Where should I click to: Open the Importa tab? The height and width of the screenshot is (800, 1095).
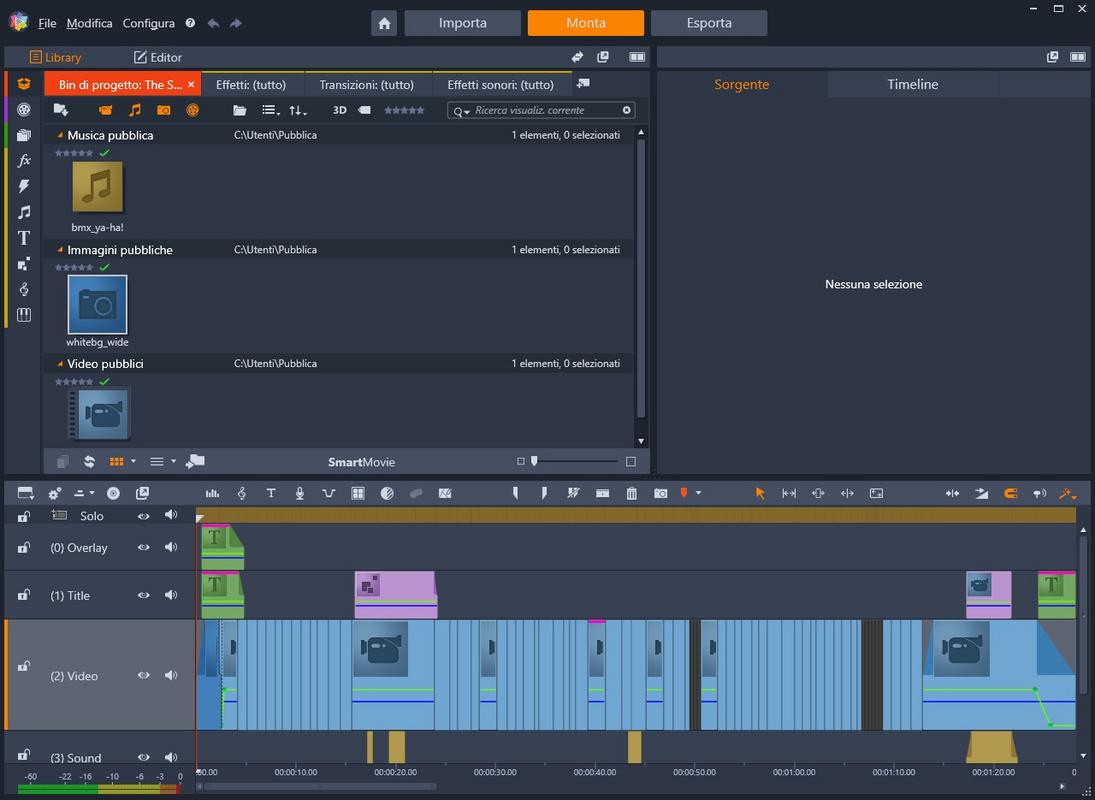[462, 23]
